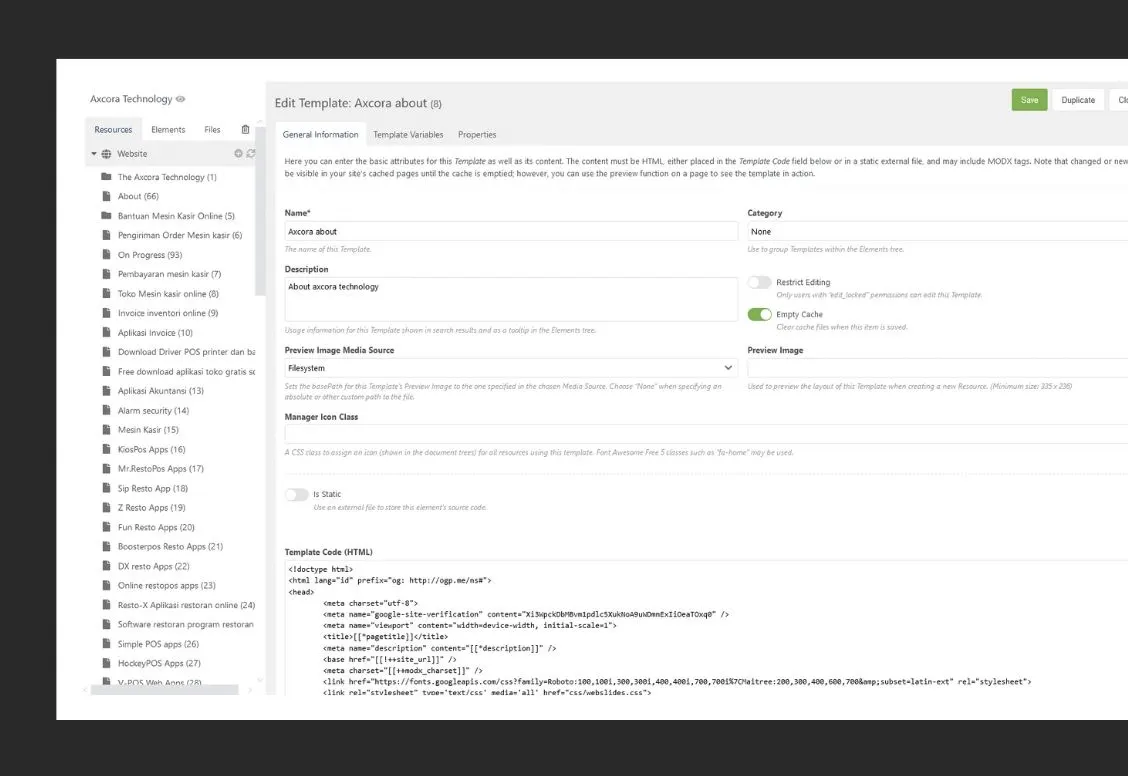This screenshot has width=1128, height=776.
Task: Click the globe icon next to Website
Action: pos(106,154)
